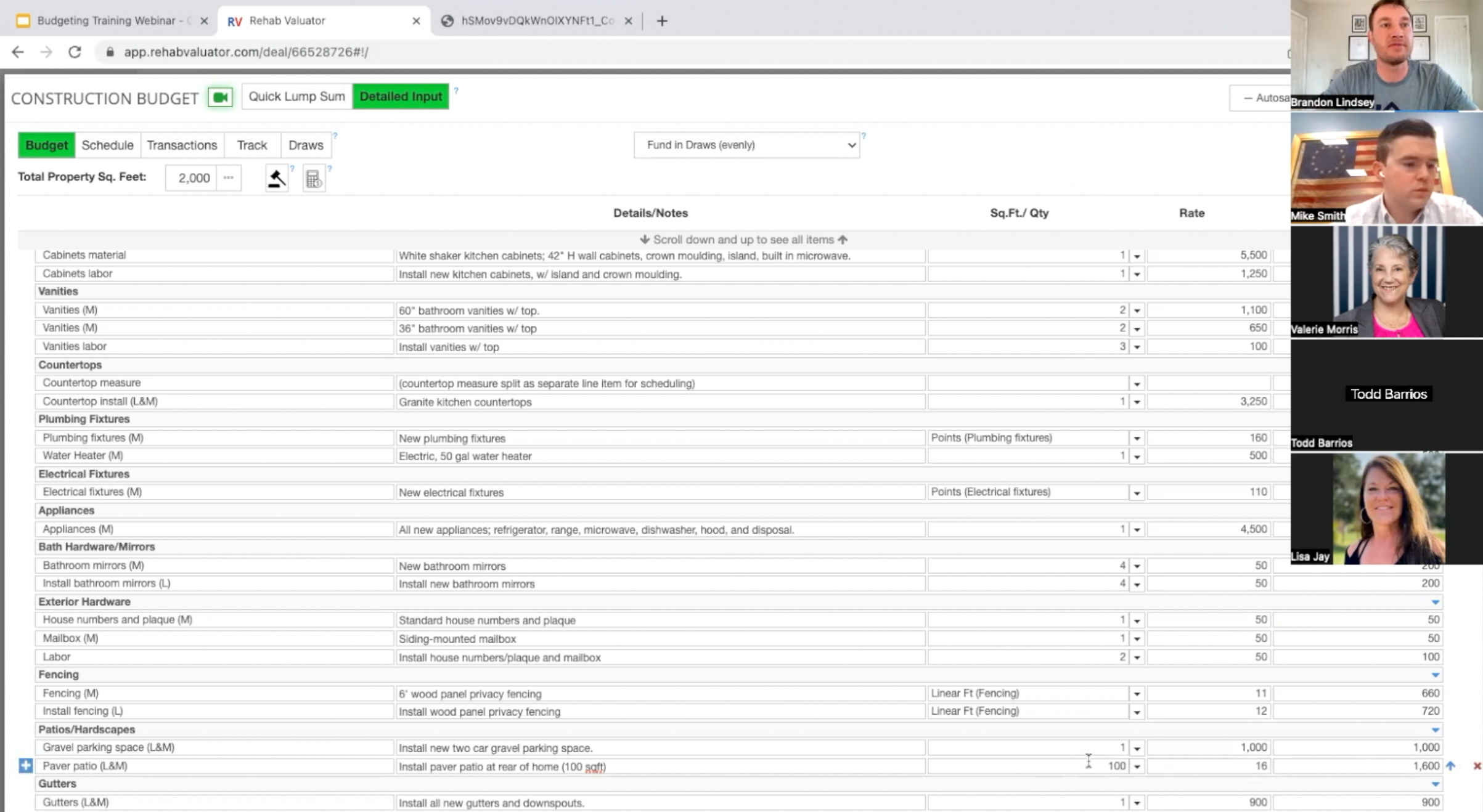Click the green video camera icon
Image resolution: width=1483 pixels, height=812 pixels.
220,97
